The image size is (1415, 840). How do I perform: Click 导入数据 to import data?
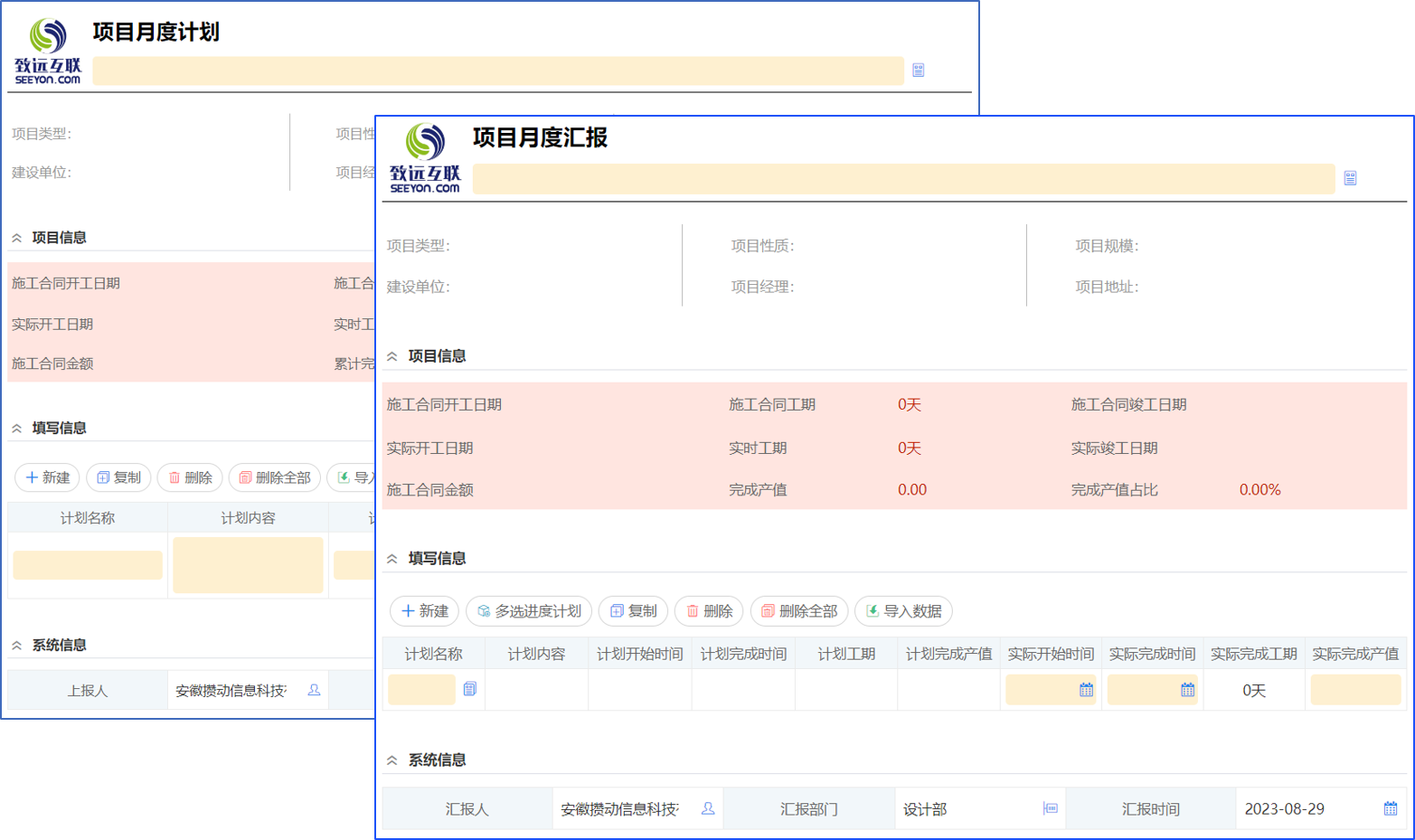click(x=902, y=611)
